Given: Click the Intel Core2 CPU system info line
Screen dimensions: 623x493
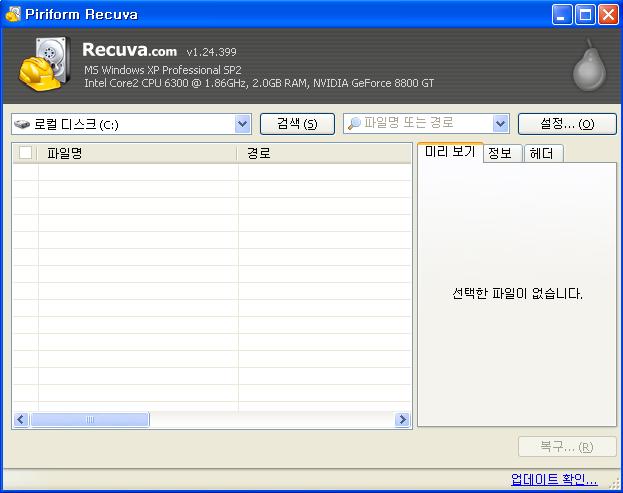Looking at the screenshot, I should [x=259, y=83].
